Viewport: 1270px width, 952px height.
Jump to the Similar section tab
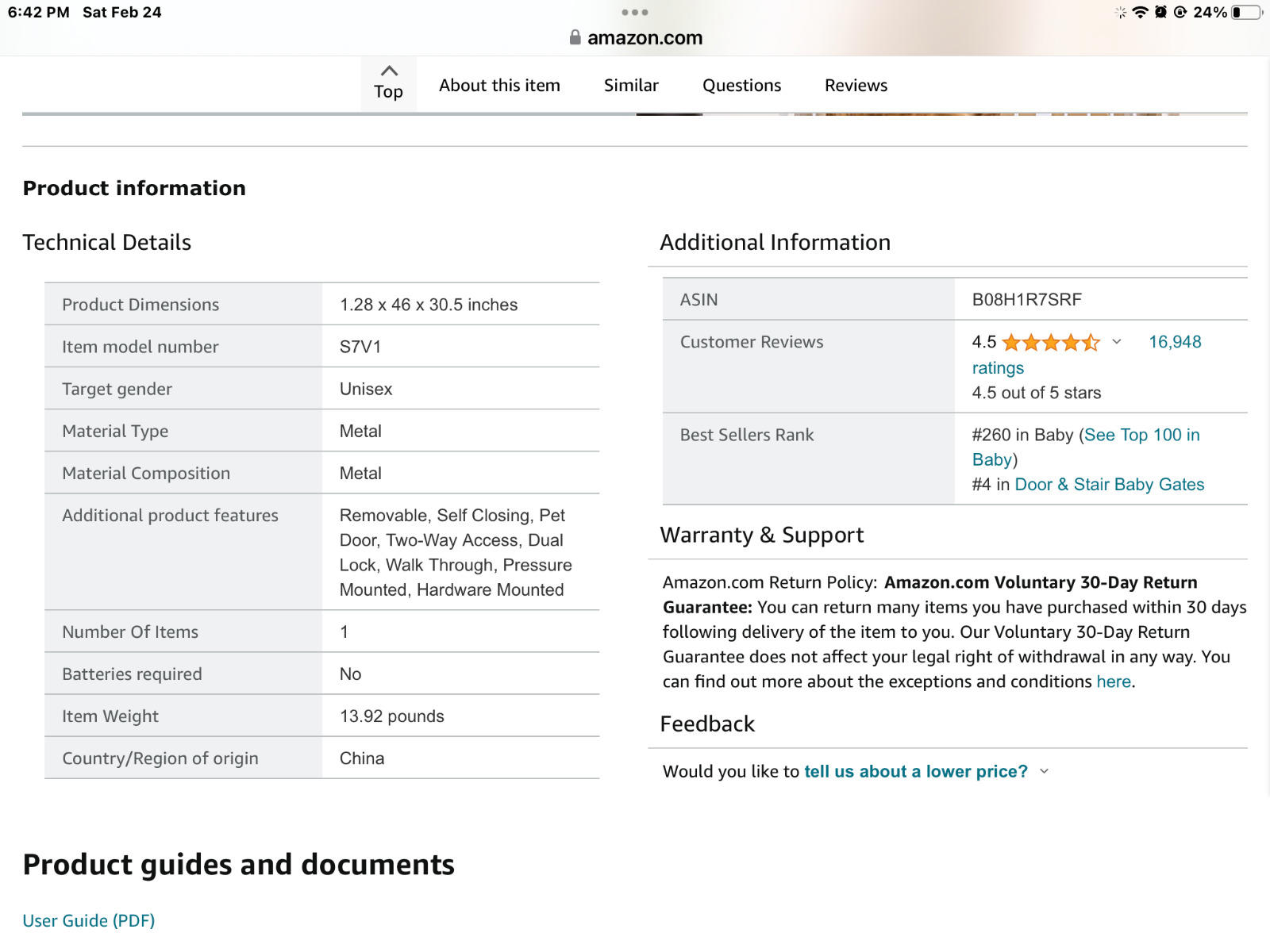(631, 85)
